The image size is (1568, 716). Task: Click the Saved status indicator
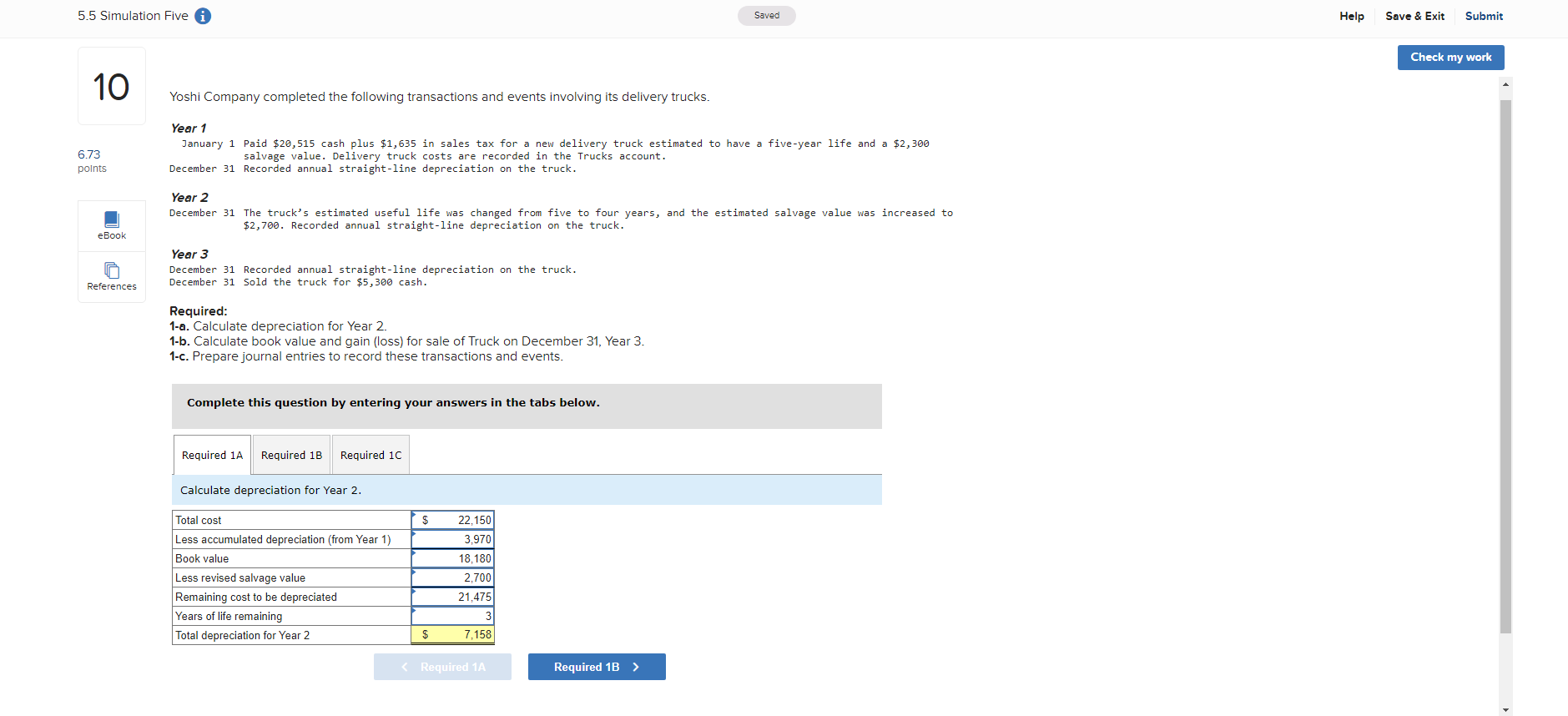[x=766, y=16]
